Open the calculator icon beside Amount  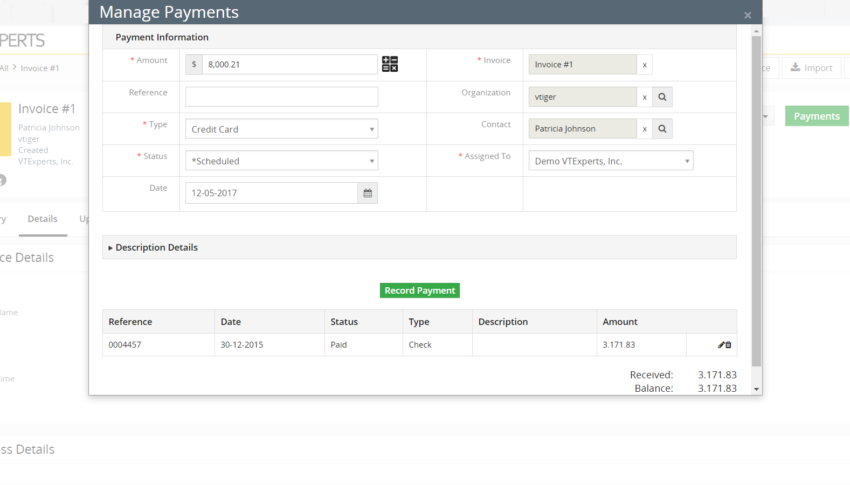coord(390,64)
